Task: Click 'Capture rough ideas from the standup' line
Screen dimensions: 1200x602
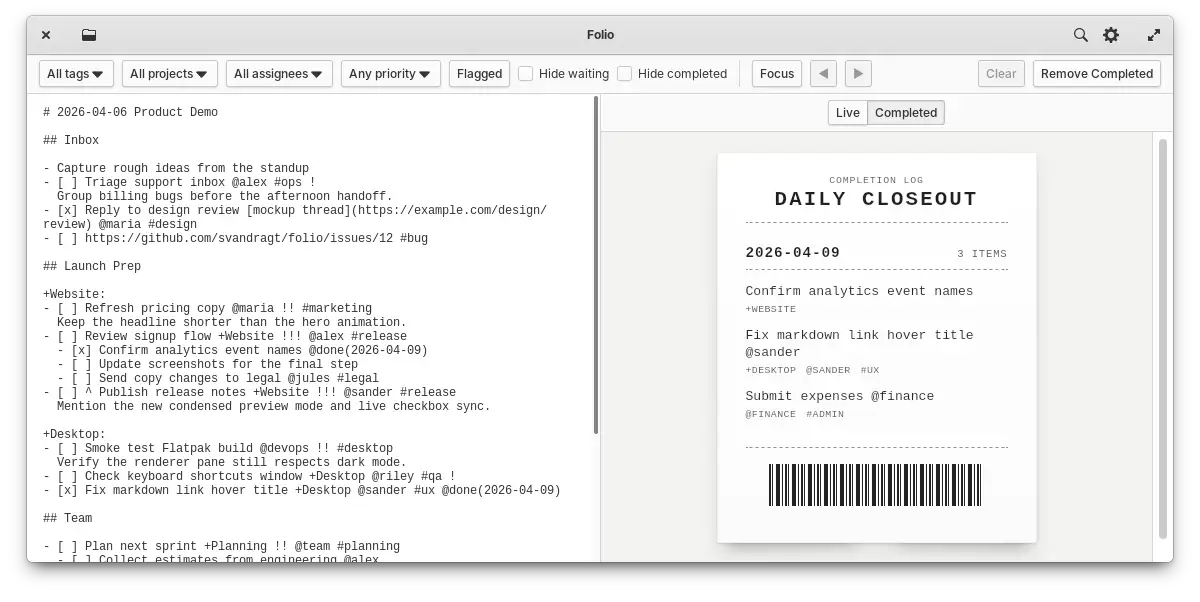Action: click(176, 168)
